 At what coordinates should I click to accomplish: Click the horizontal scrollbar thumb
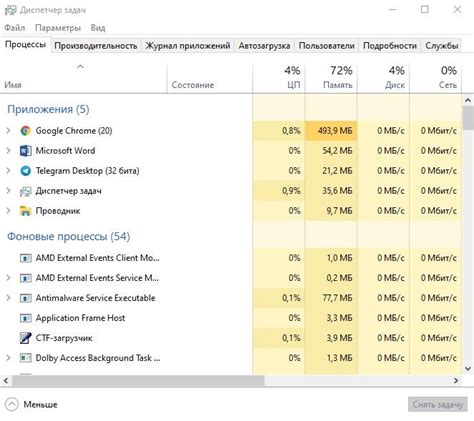coord(138,381)
